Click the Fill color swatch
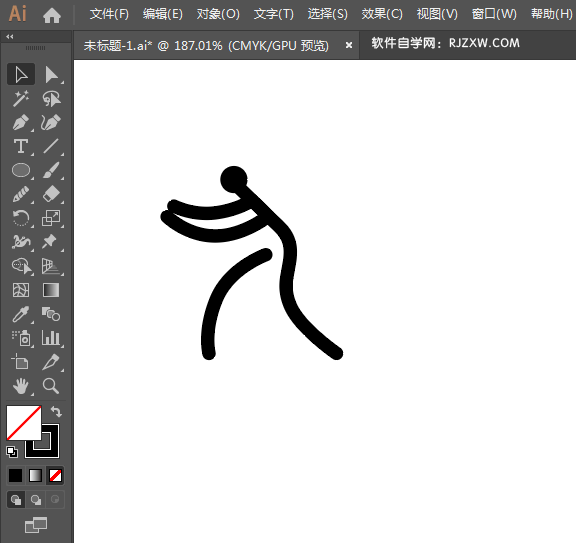This screenshot has height=543, width=576. coord(24,423)
